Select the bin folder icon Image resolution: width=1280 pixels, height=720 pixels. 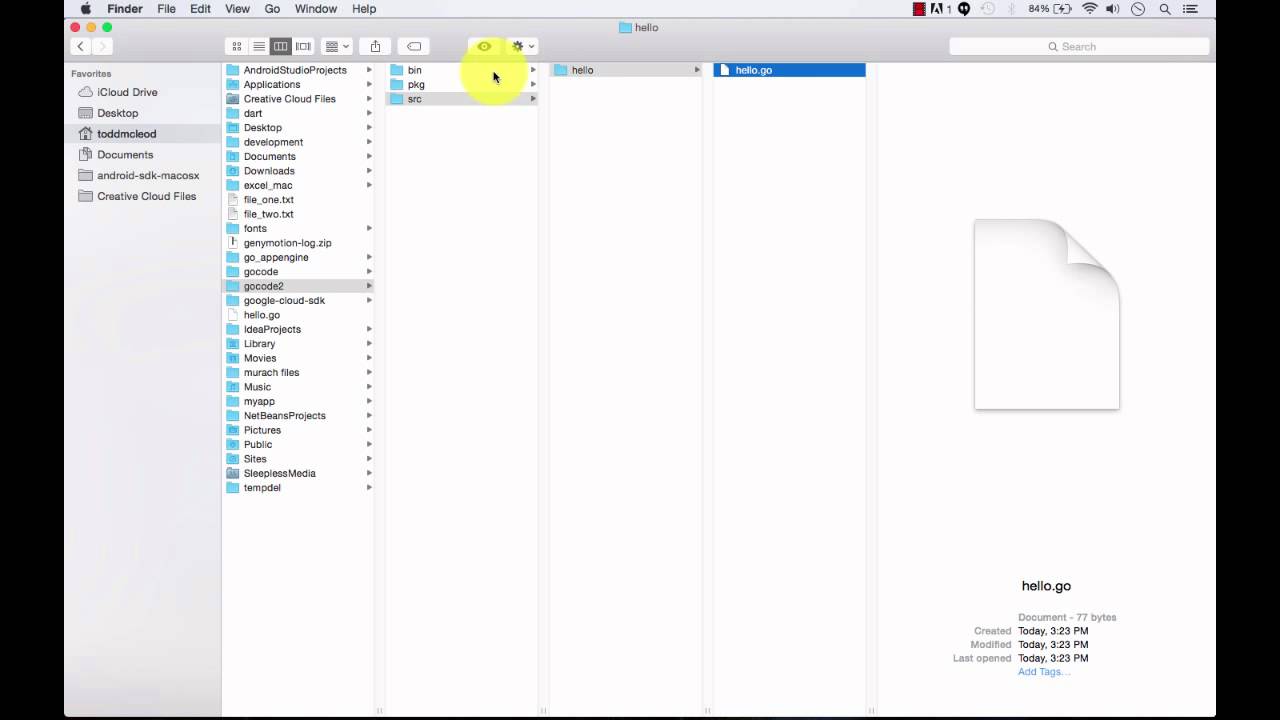[397, 70]
